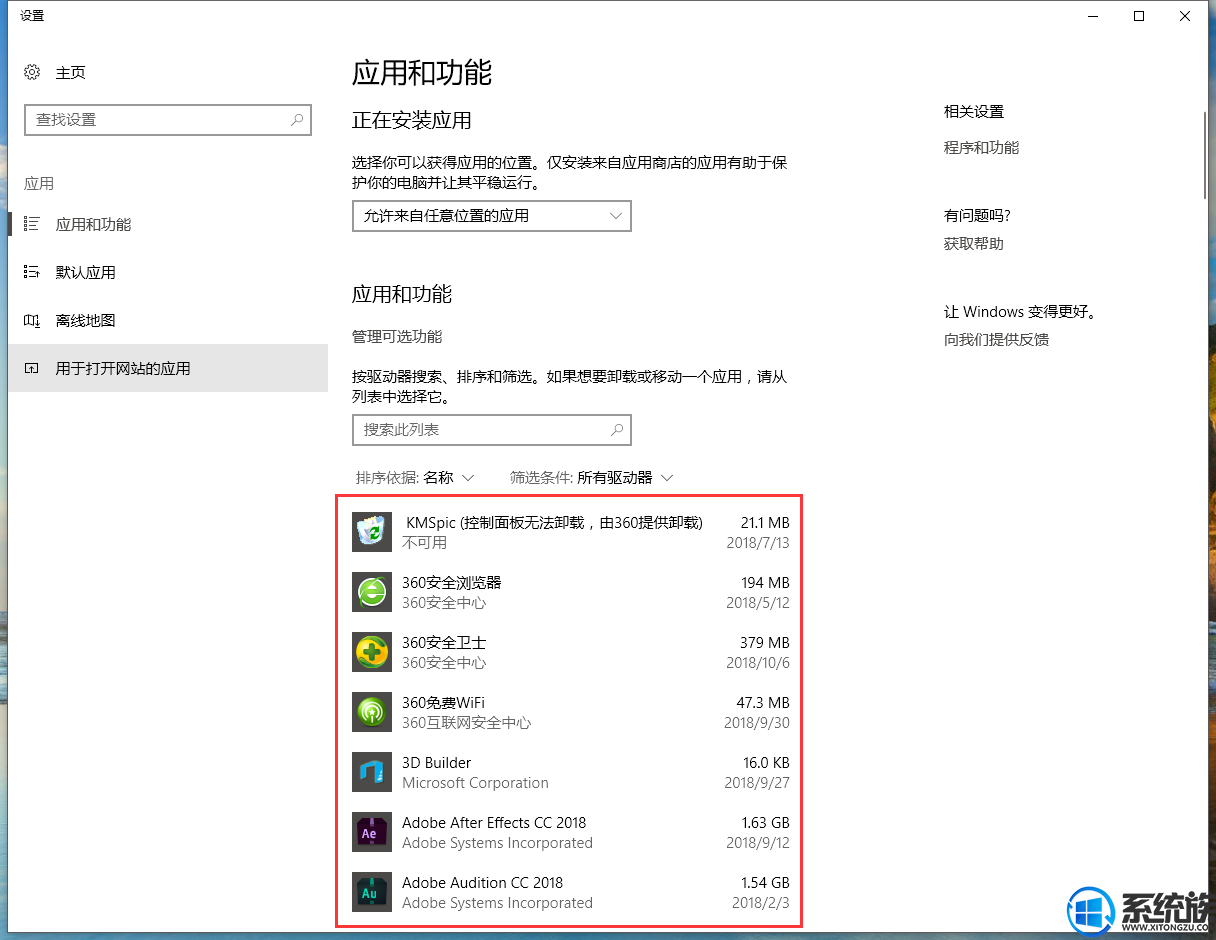Click the vertical scrollbar of the settings page
The height and width of the screenshot is (940, 1216).
[x=1206, y=155]
